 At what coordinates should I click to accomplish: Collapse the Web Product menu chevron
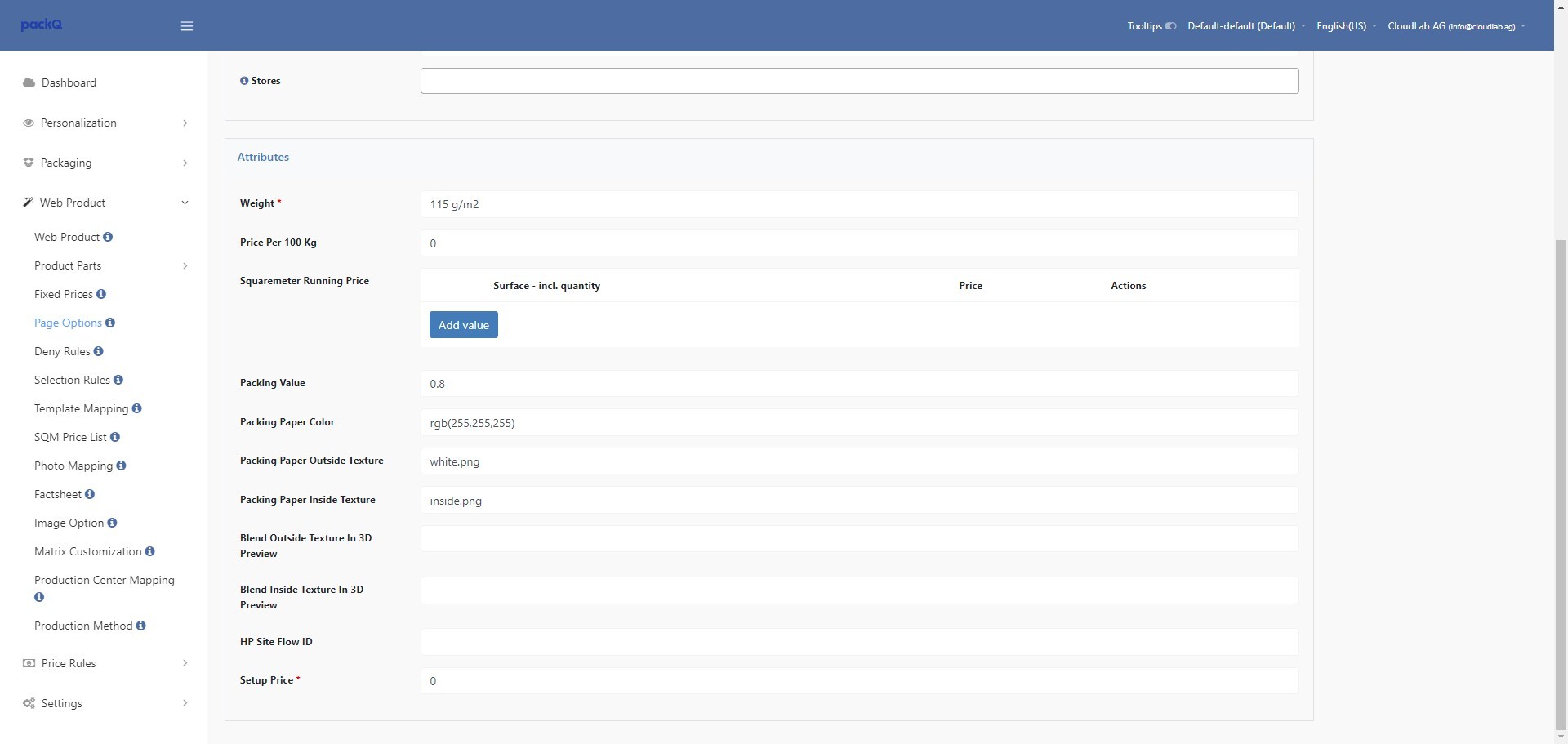185,203
